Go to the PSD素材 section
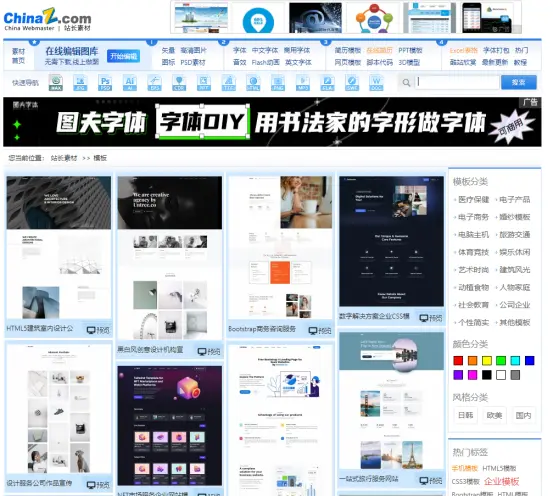 (x=193, y=62)
